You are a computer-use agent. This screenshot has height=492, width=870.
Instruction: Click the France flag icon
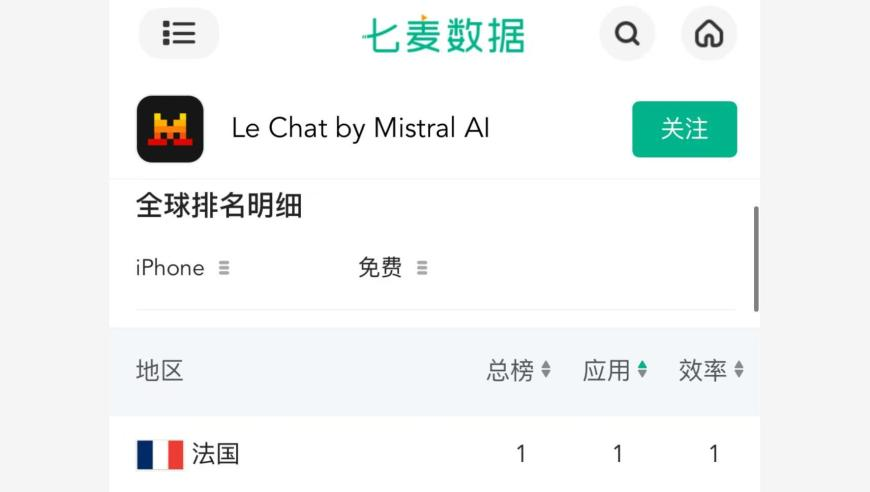(160, 454)
